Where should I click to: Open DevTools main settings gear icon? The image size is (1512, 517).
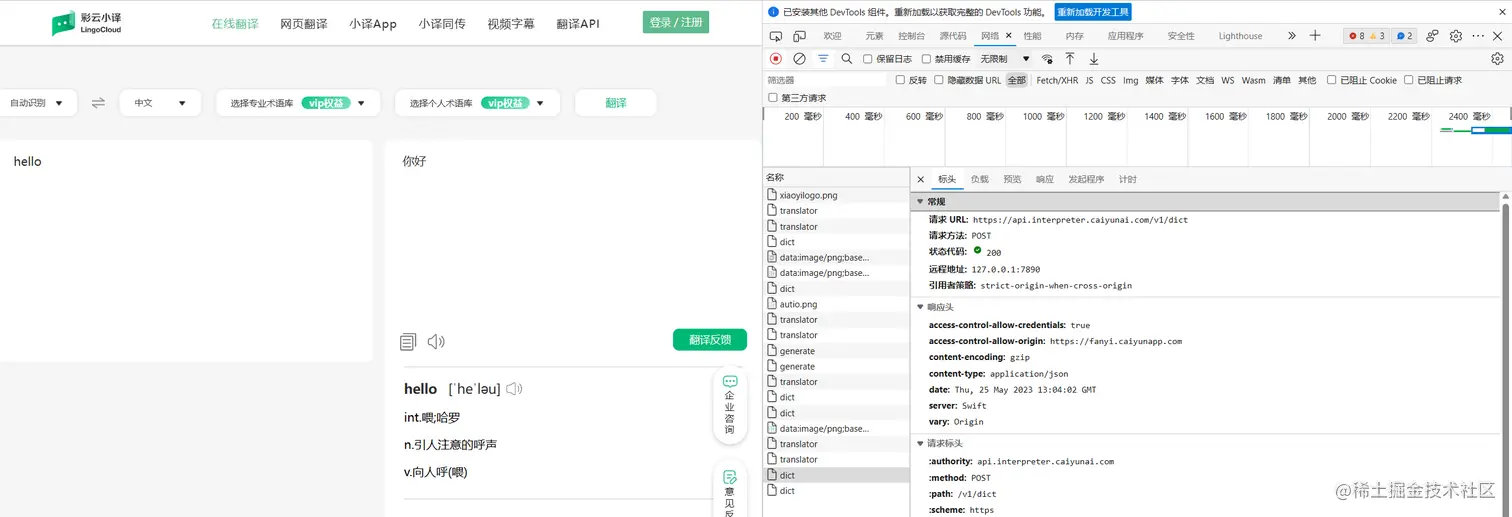point(1456,36)
